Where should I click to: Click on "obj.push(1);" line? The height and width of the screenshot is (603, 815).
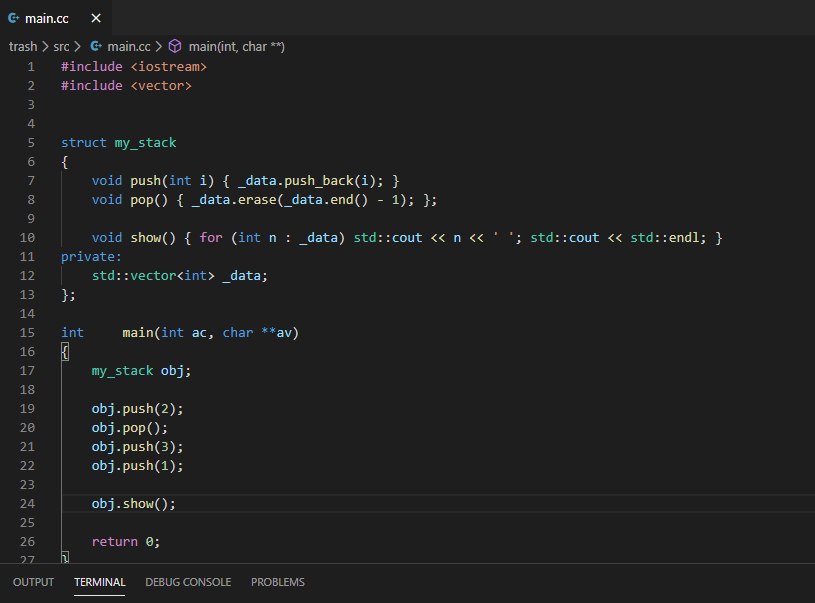click(x=137, y=466)
